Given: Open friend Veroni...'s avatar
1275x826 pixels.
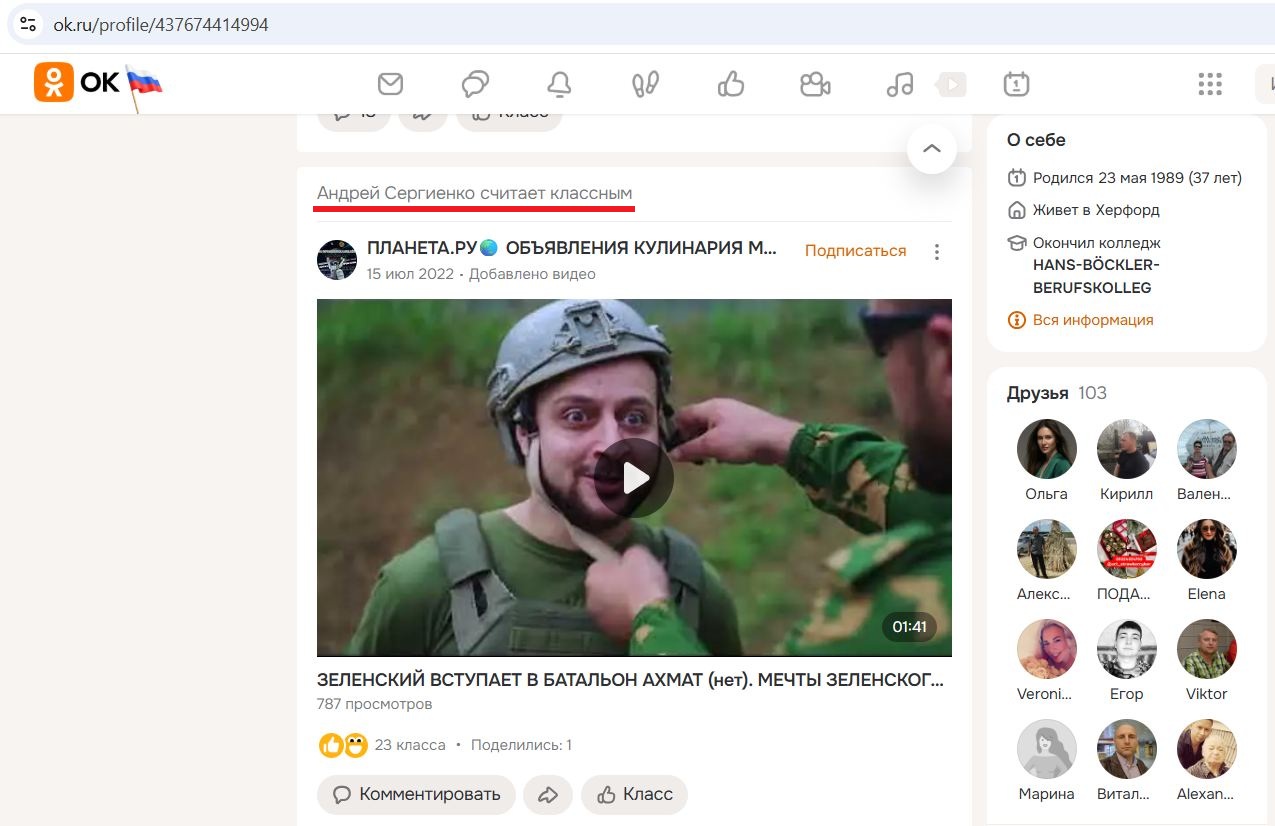Looking at the screenshot, I should tap(1047, 649).
